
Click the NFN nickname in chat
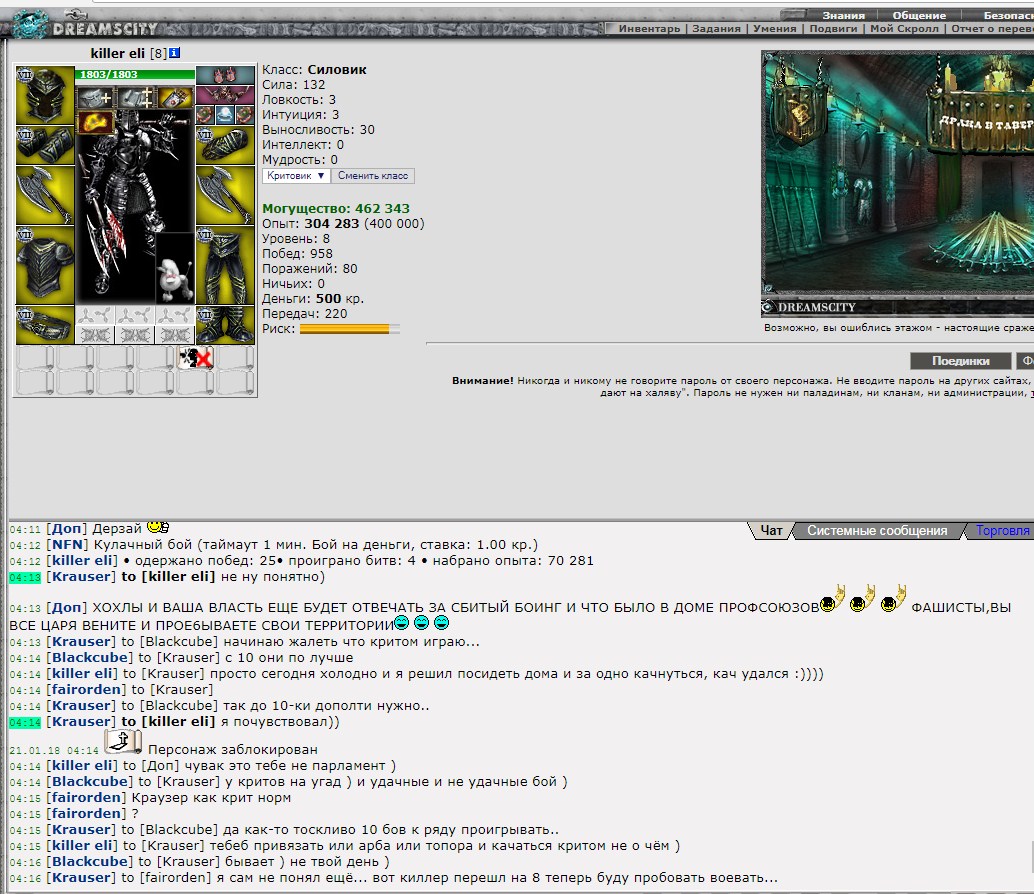67,545
